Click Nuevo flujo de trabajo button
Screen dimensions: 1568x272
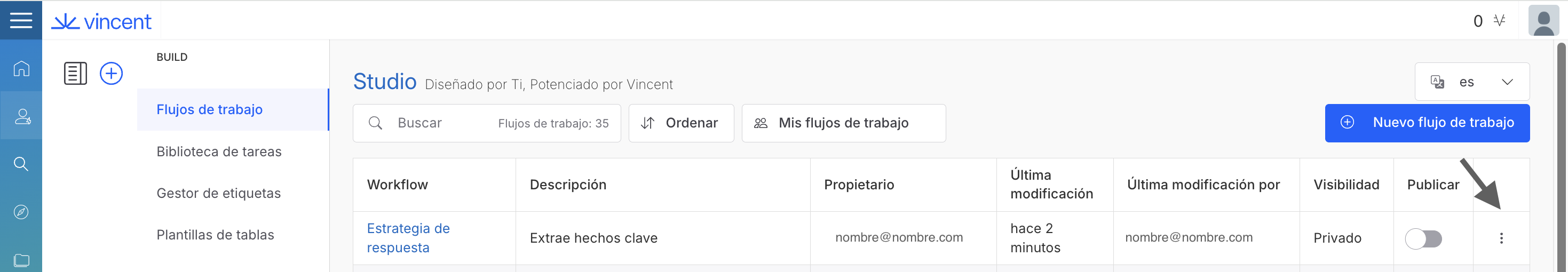(x=1427, y=123)
